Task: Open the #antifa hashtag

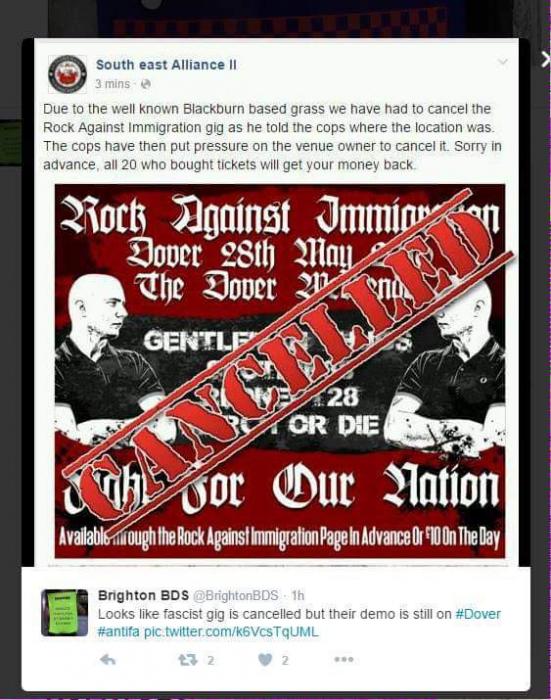Action: (x=119, y=632)
